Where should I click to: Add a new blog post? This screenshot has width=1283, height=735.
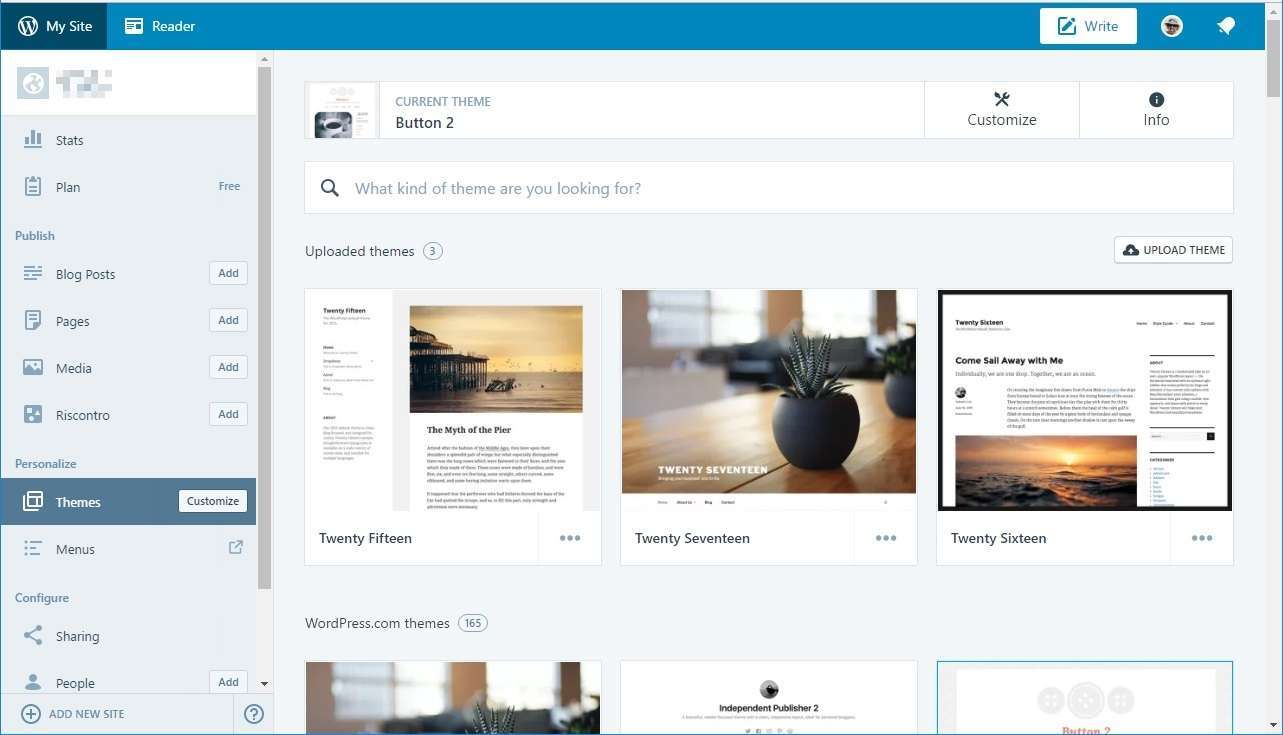[x=228, y=273]
